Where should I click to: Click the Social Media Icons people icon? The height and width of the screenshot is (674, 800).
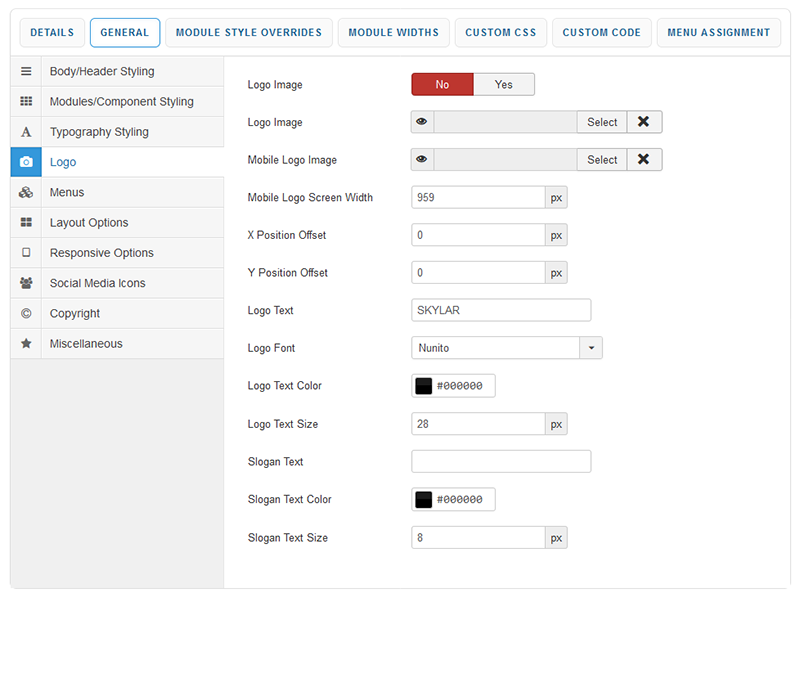pos(26,283)
